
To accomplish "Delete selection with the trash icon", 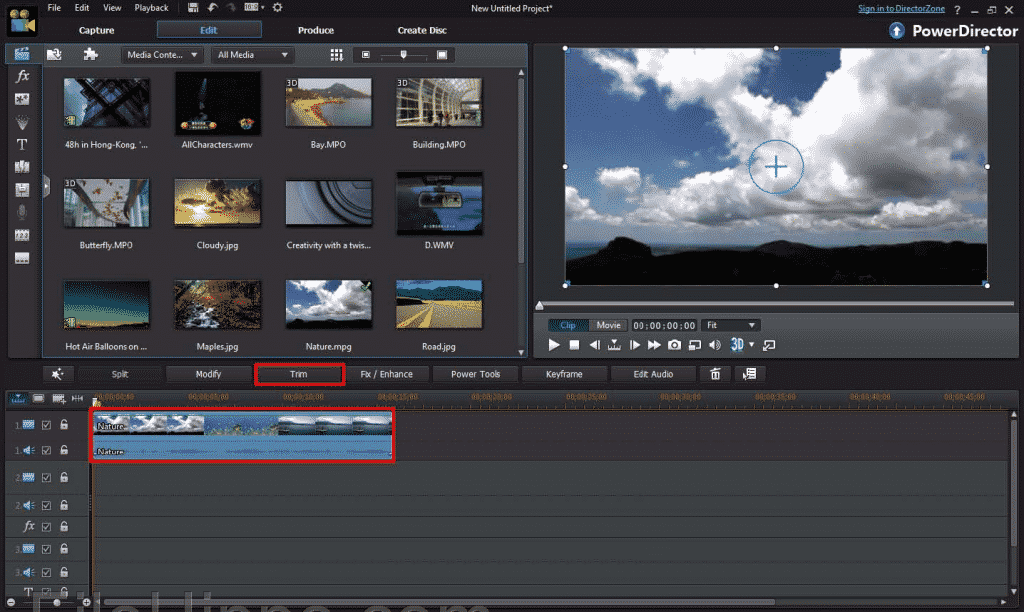I will point(716,373).
